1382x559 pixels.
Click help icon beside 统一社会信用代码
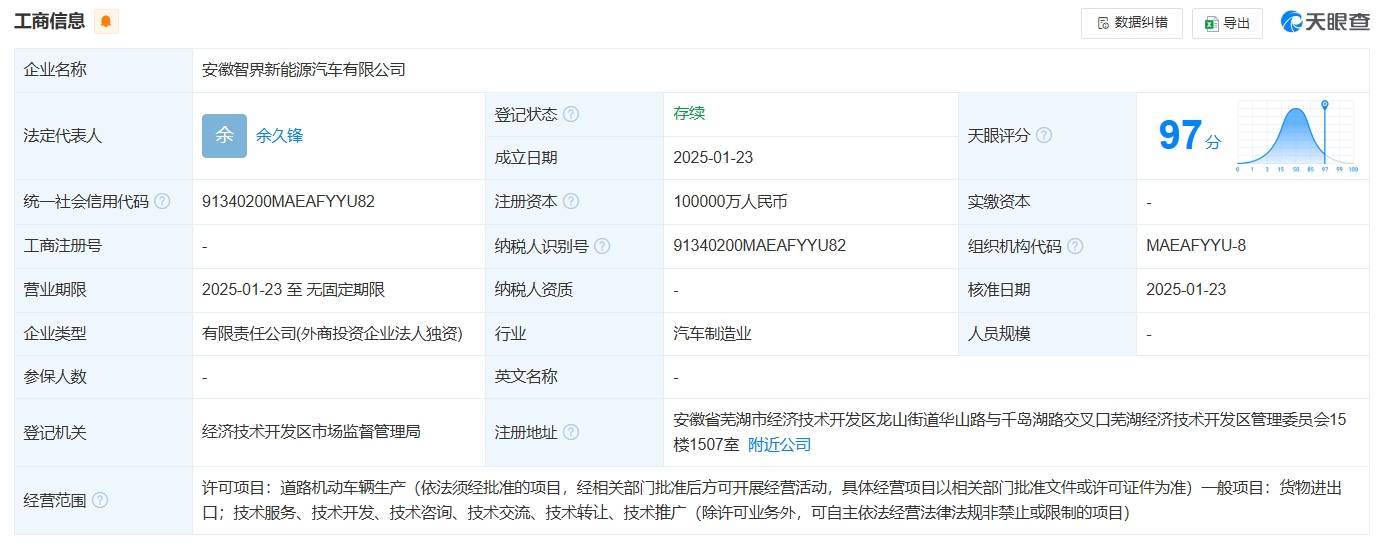point(162,201)
